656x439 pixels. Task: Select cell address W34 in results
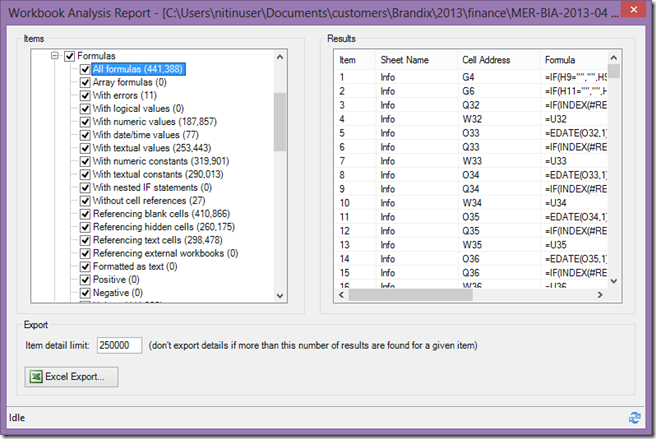tap(472, 203)
